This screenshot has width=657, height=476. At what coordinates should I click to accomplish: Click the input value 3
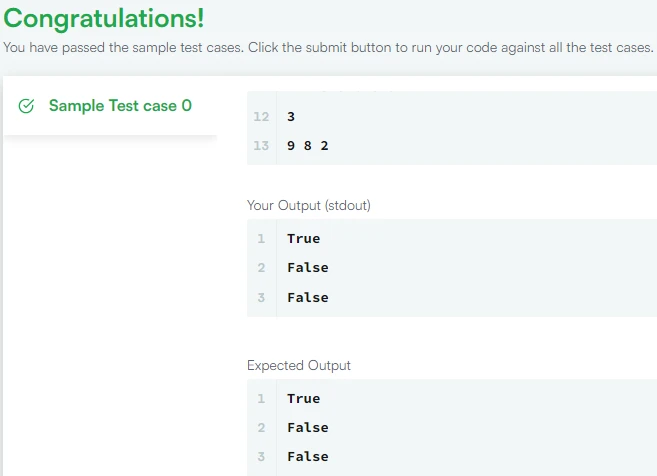click(x=291, y=117)
